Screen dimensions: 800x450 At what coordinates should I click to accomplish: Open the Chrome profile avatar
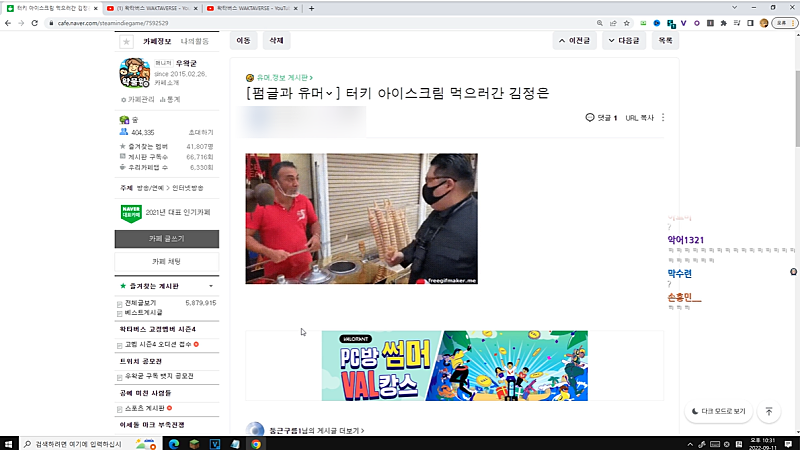click(x=764, y=23)
